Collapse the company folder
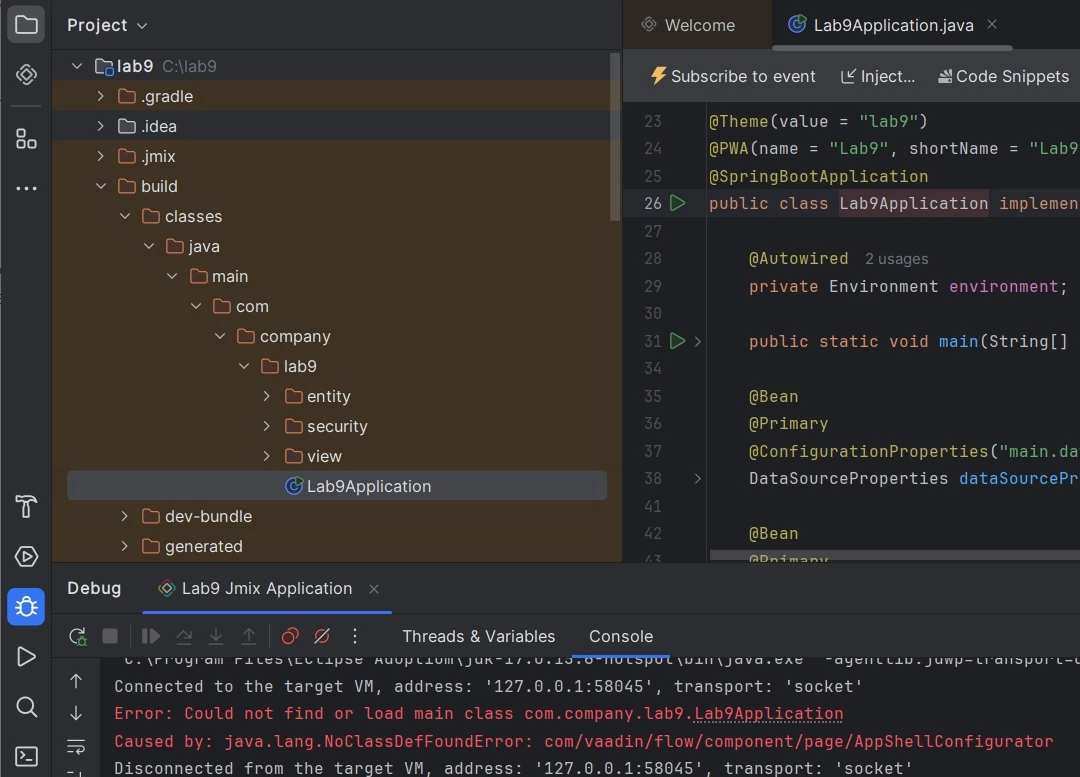The width and height of the screenshot is (1080, 777). coord(220,336)
